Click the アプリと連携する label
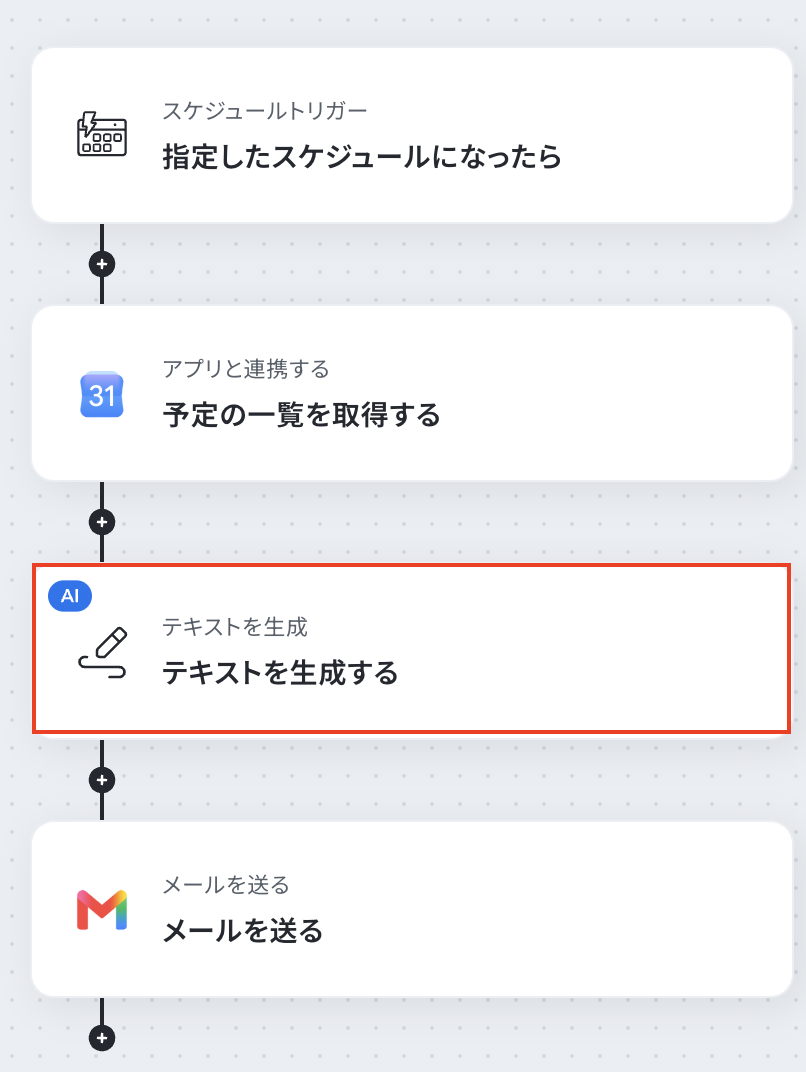Screen dimensions: 806x1072 click(x=245, y=369)
